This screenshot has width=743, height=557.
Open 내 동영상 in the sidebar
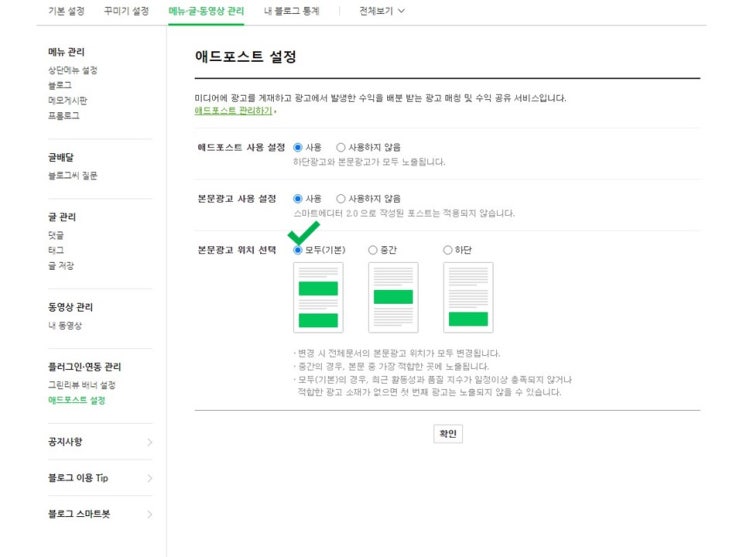(x=64, y=326)
